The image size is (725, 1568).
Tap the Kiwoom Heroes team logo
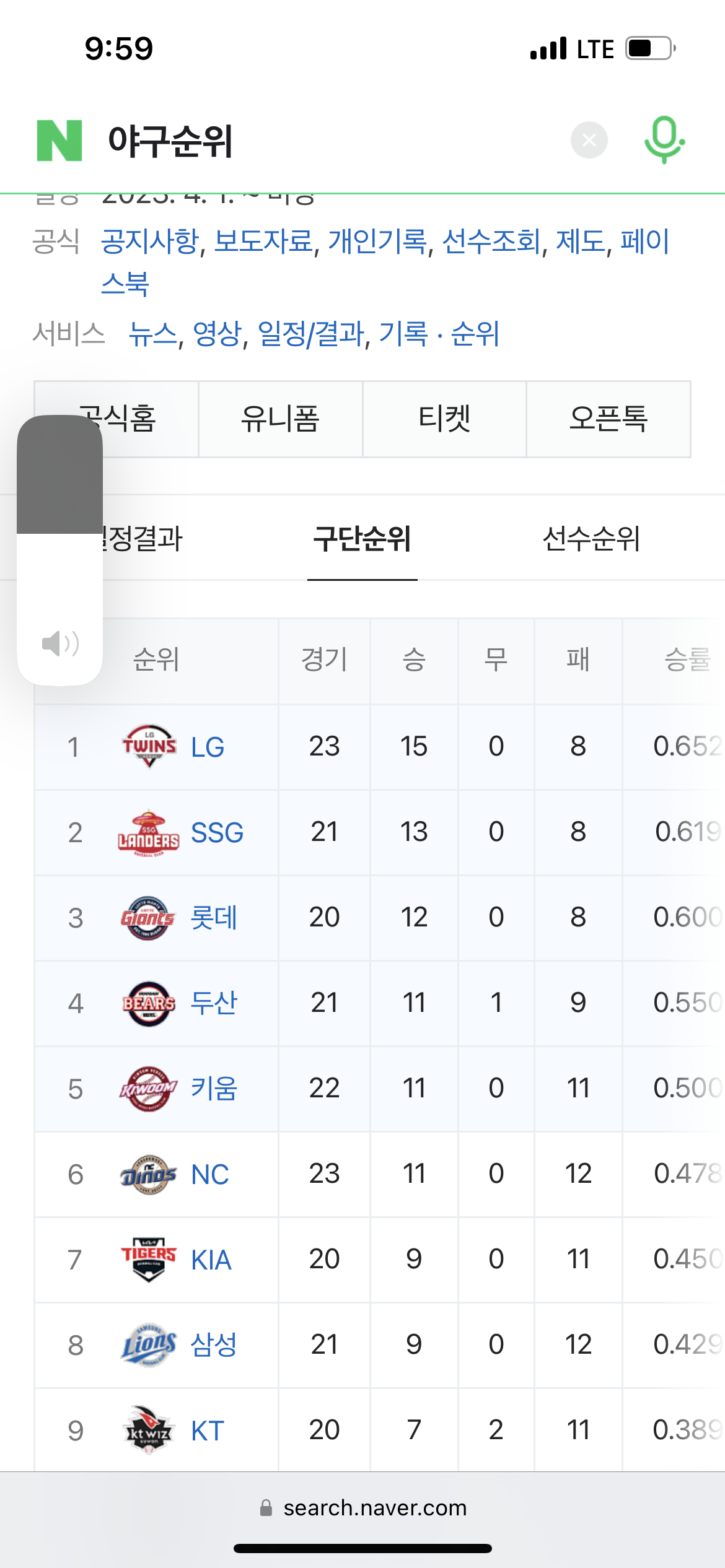(x=148, y=1089)
